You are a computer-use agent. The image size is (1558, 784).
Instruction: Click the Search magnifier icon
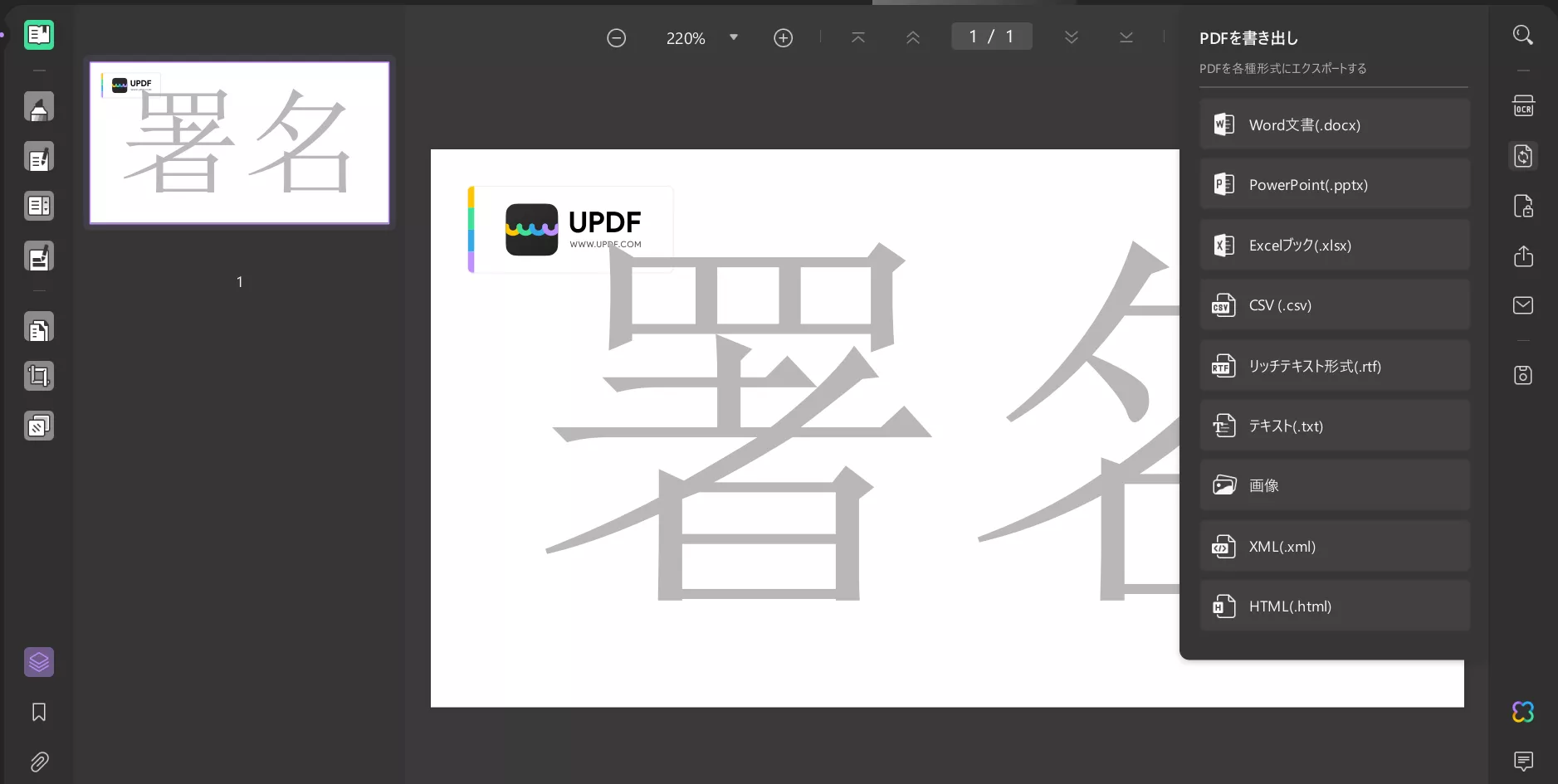[x=1523, y=35]
